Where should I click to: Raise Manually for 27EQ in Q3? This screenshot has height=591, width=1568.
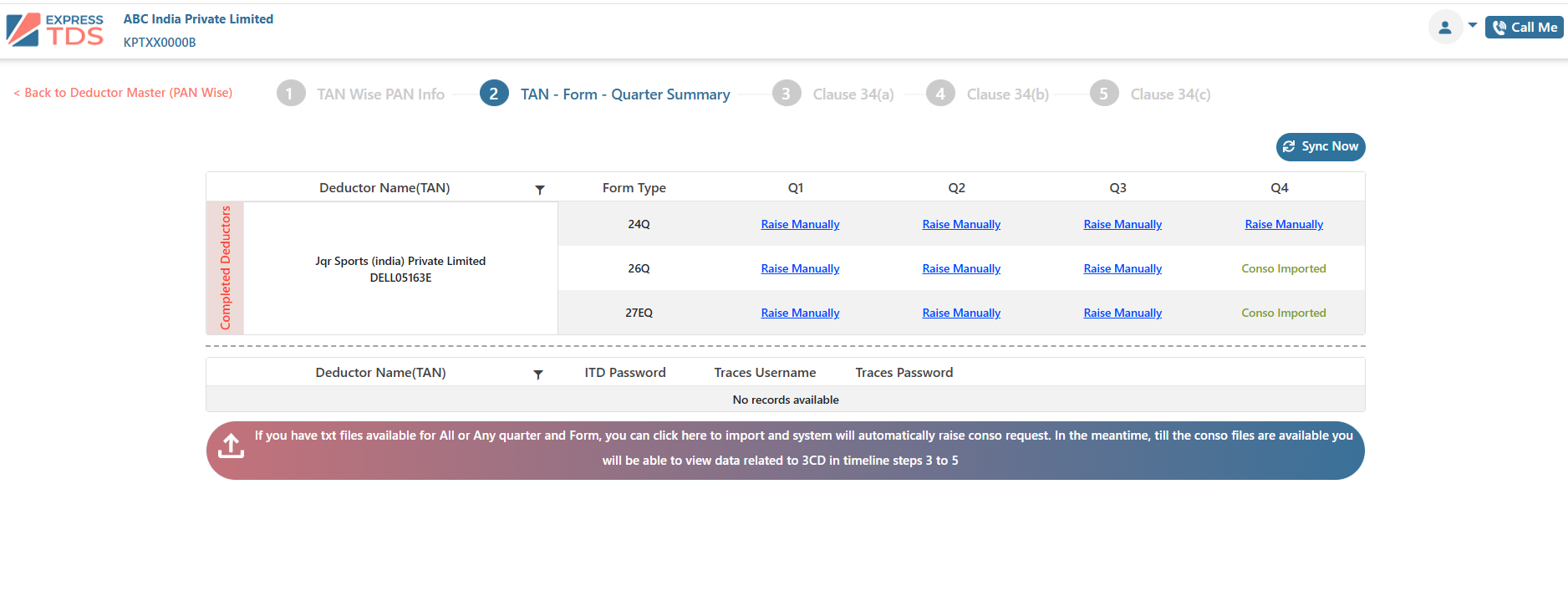1123,313
